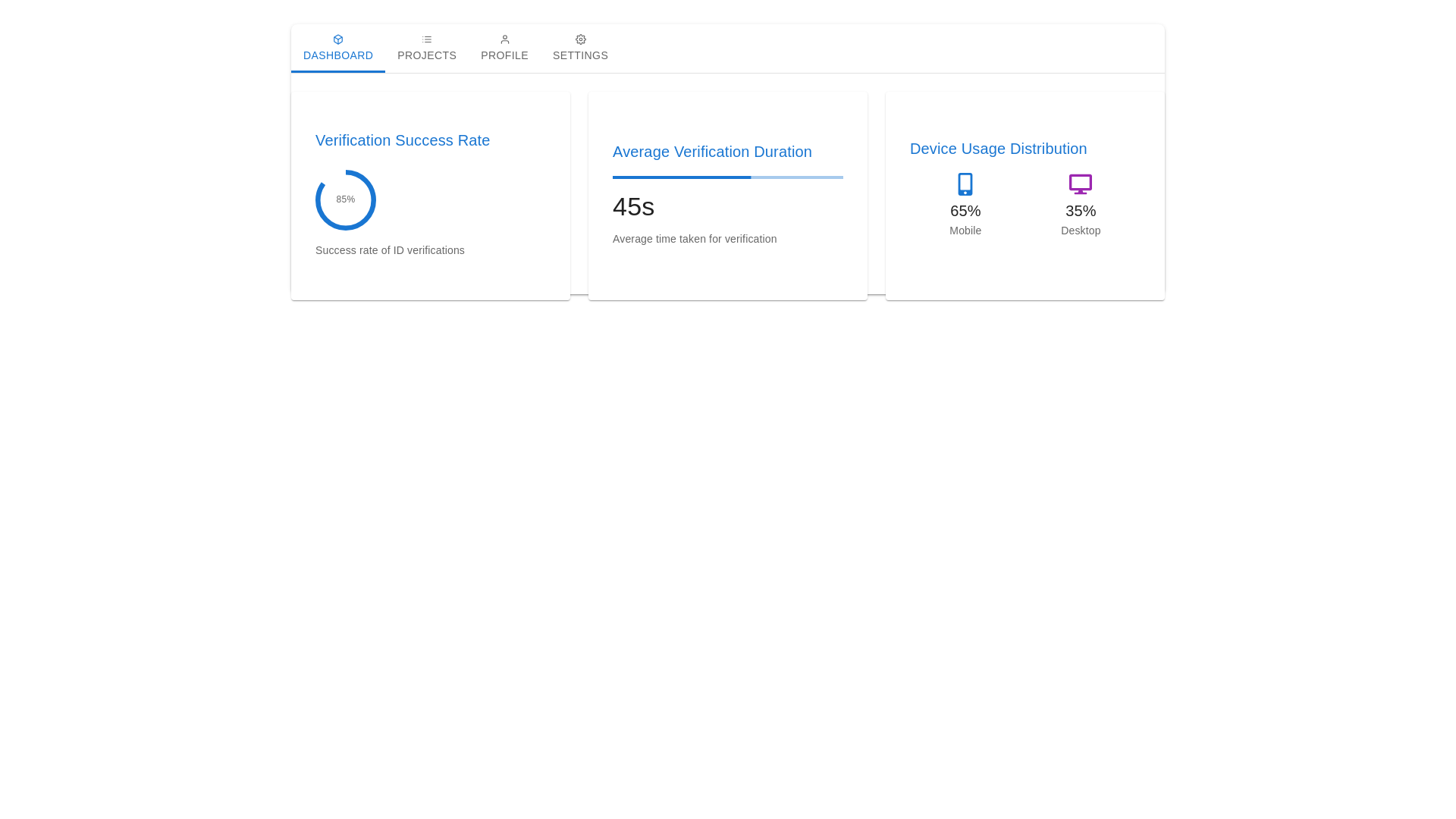Click the Average Verification Duration heading

[712, 152]
